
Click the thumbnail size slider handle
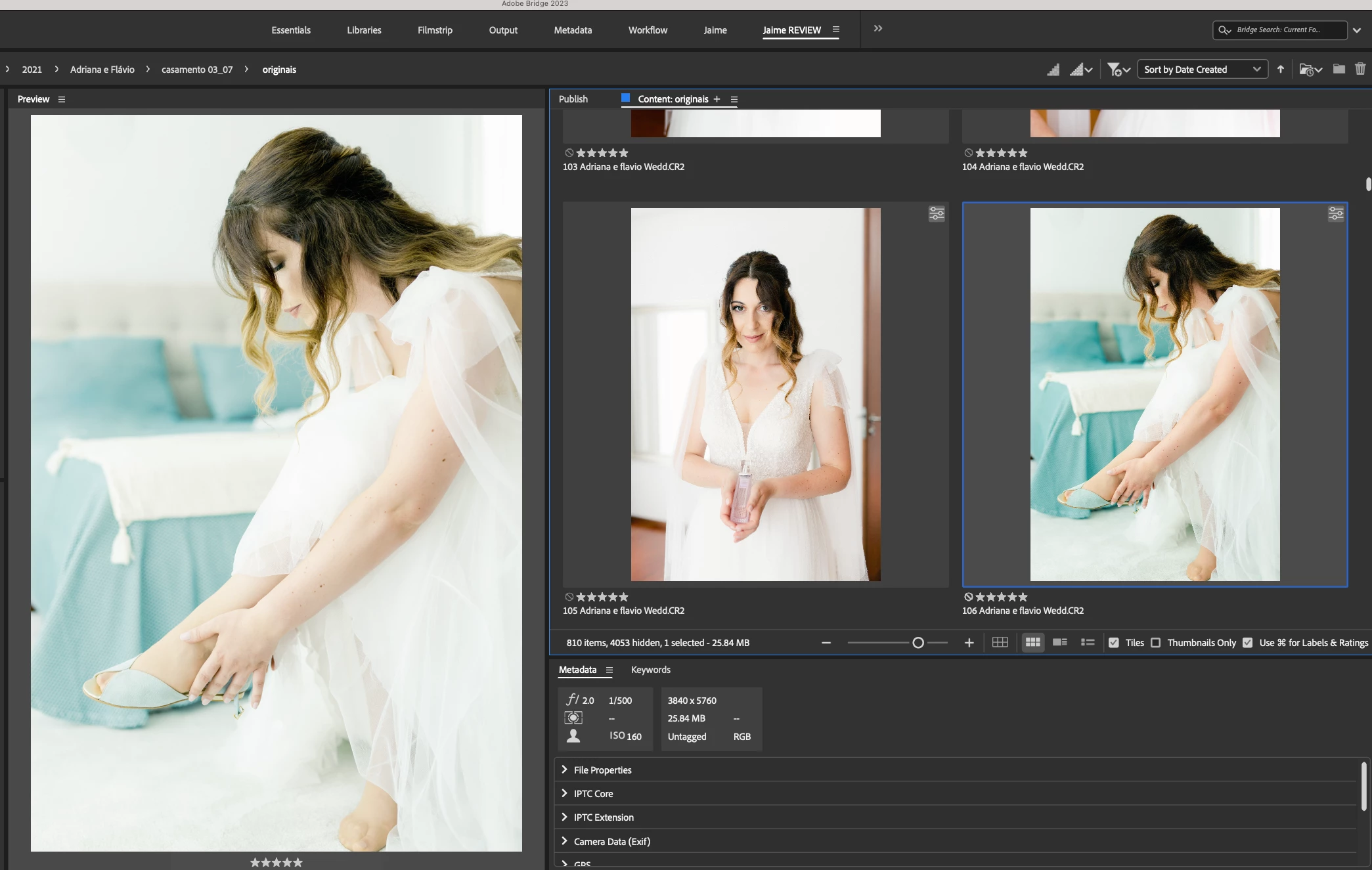pyautogui.click(x=918, y=643)
